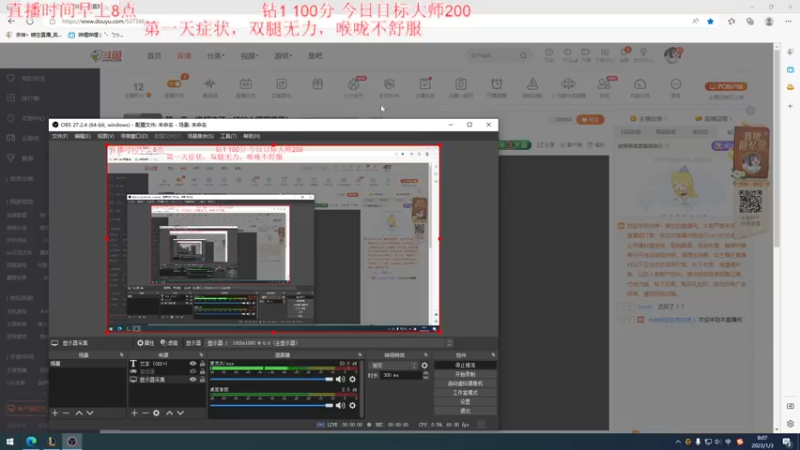This screenshot has width=800, height=450.
Task: Add a new source with plus icon
Action: click(134, 413)
